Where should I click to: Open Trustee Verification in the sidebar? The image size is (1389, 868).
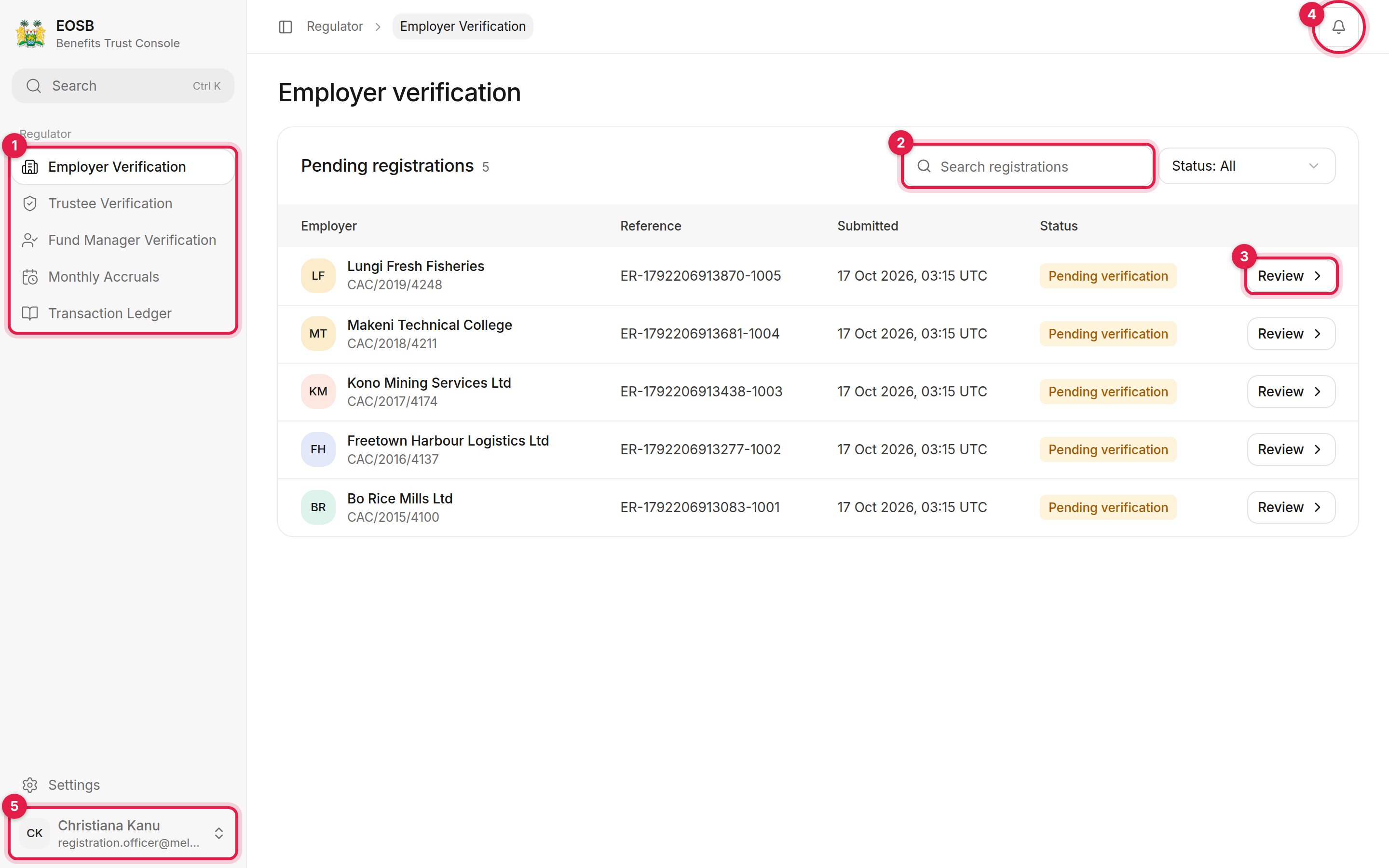(123, 204)
